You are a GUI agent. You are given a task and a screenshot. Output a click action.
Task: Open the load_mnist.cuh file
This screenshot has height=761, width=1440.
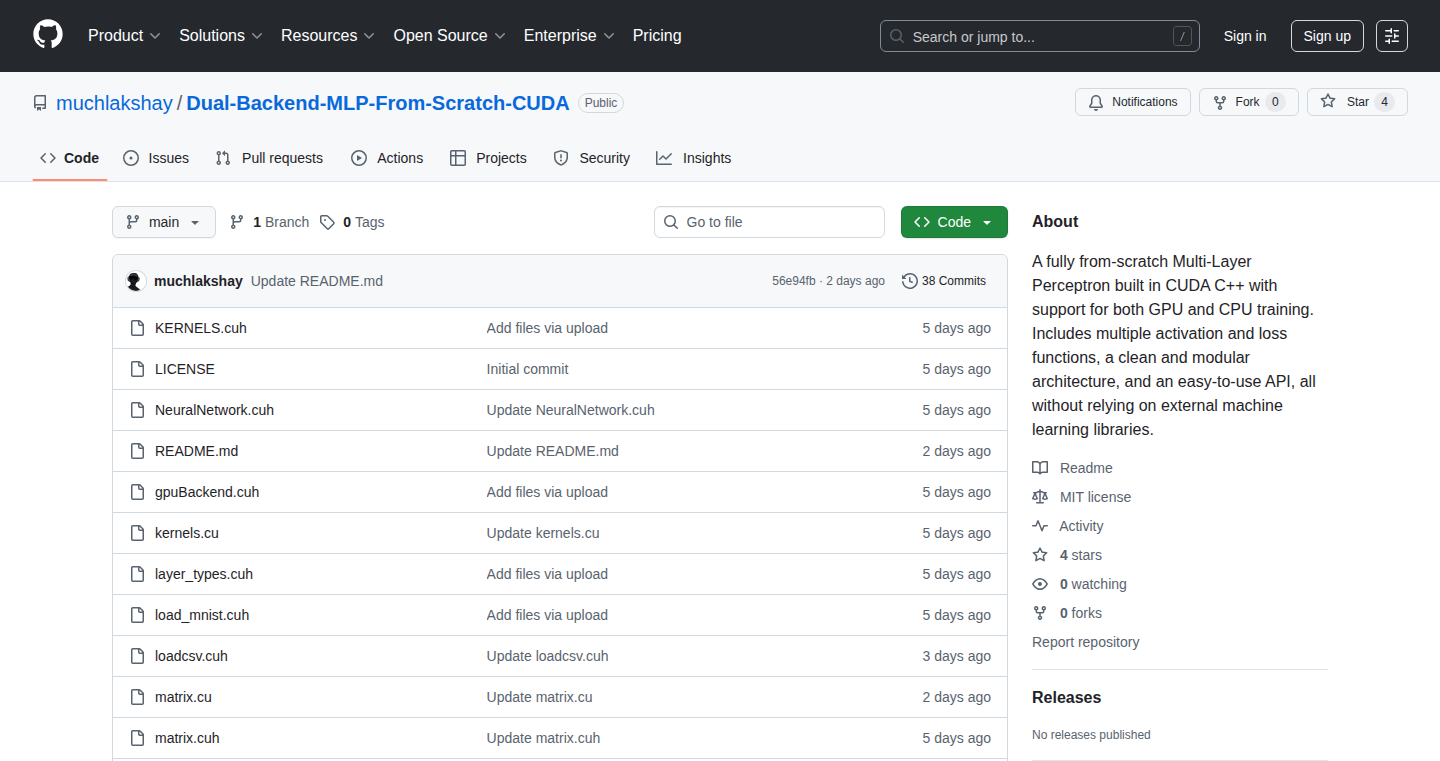(202, 615)
